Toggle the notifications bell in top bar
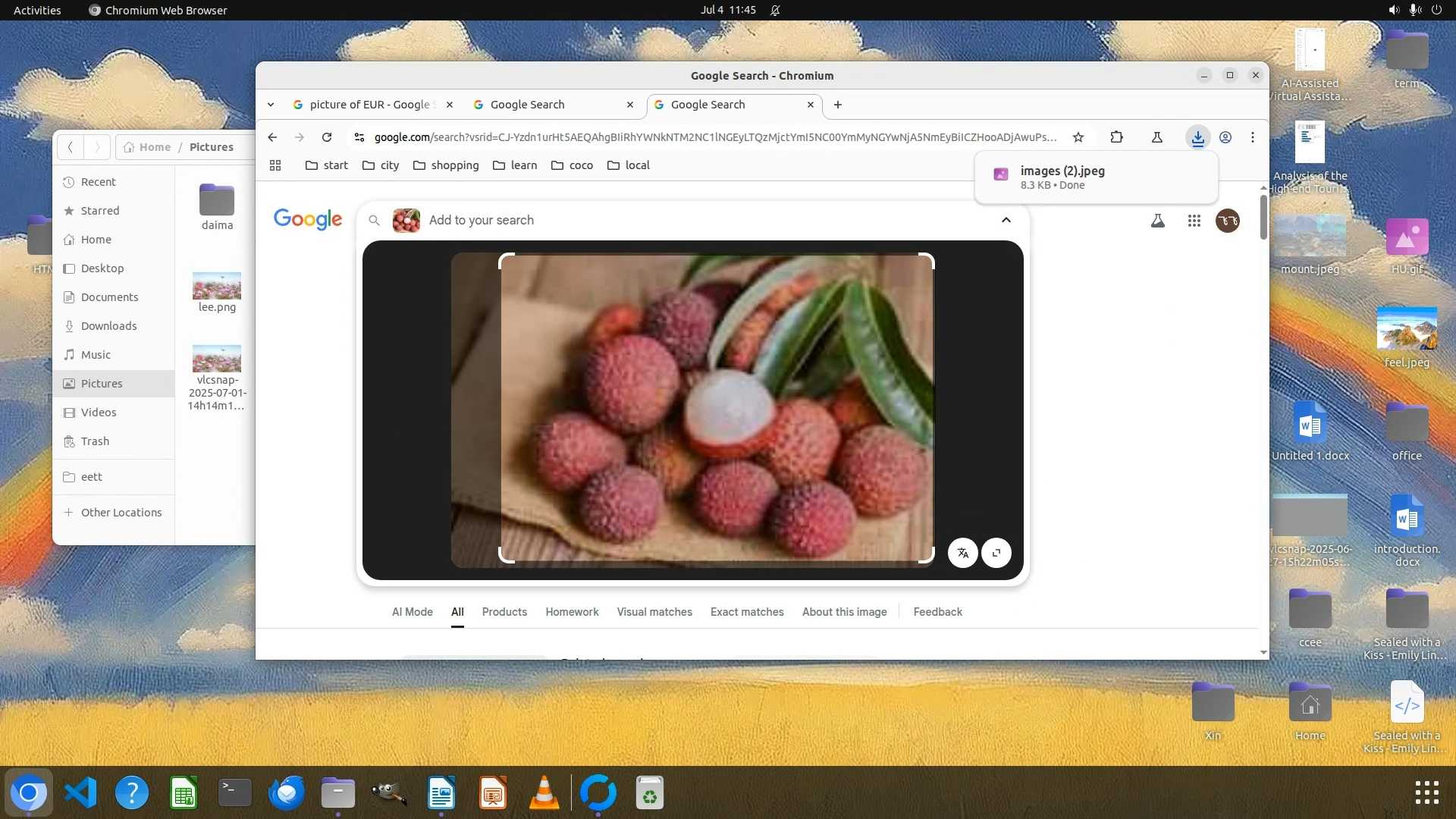Image resolution: width=1456 pixels, height=819 pixels. tap(775, 10)
